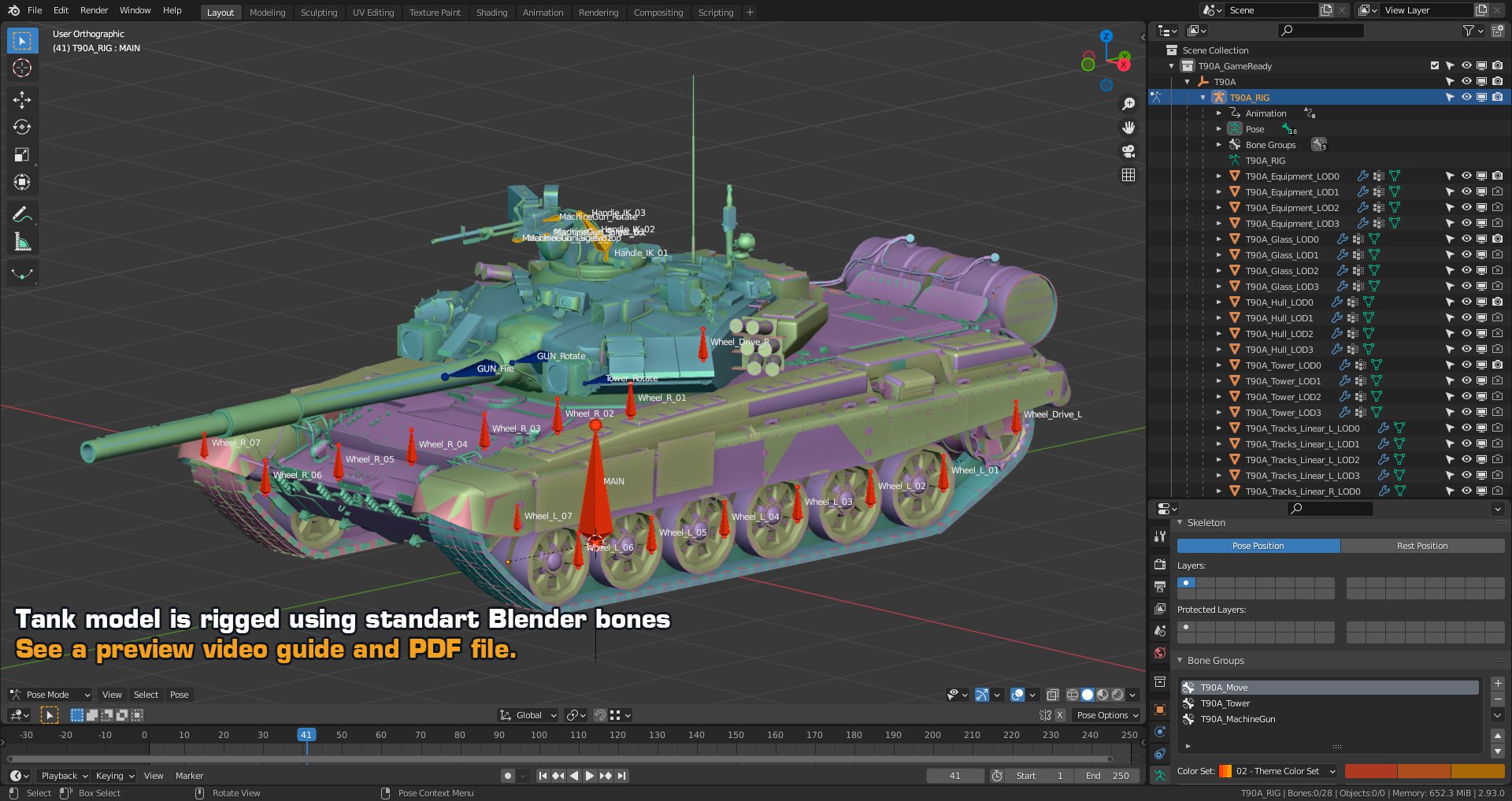Expand the Bone Groups outliner entry
The width and height of the screenshot is (1512, 801).
click(x=1219, y=145)
